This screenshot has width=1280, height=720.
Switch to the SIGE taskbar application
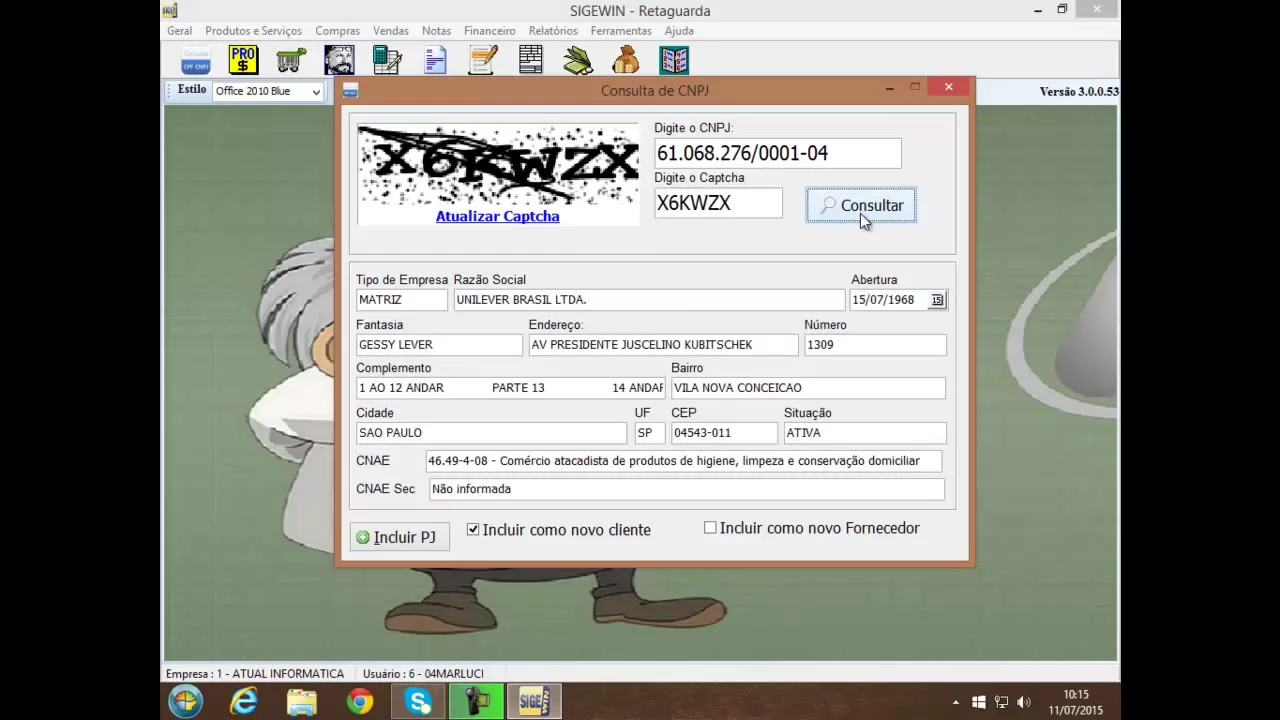pos(534,701)
